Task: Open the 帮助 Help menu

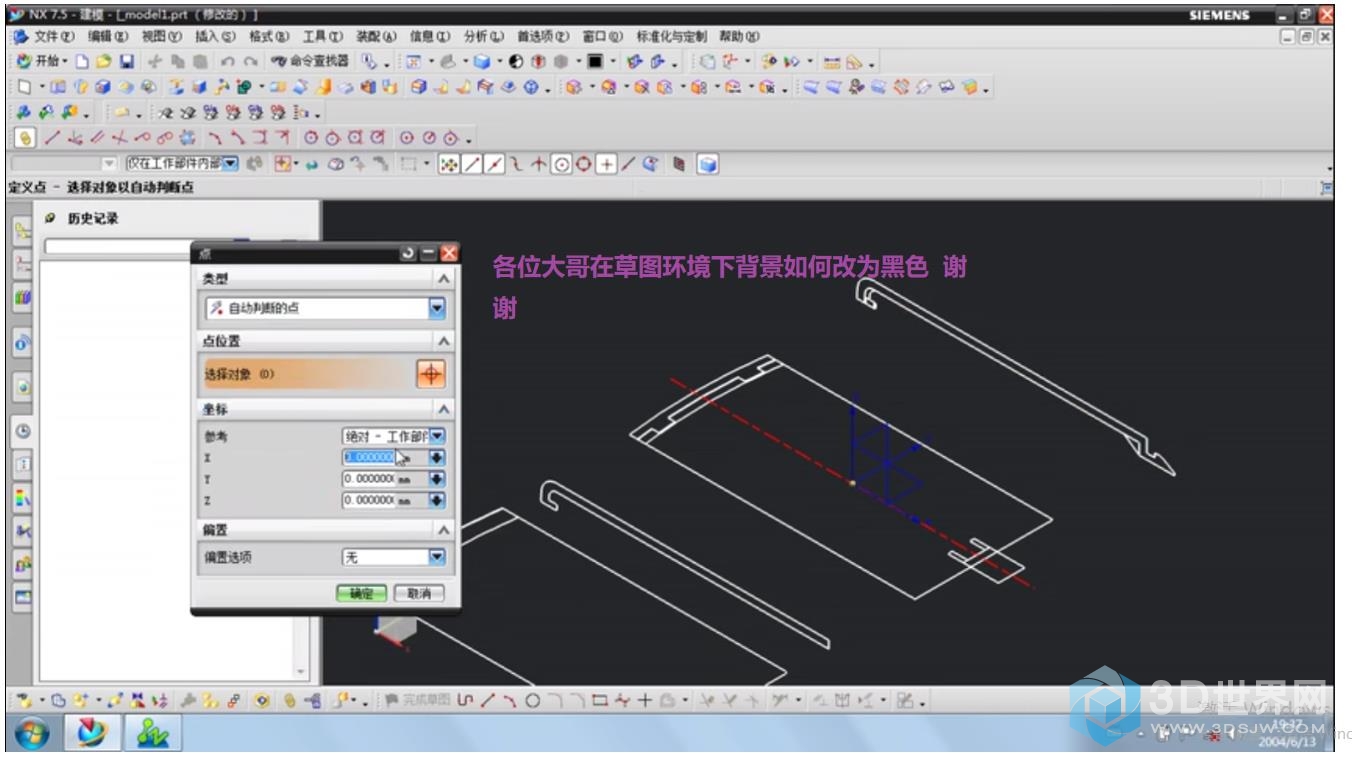Action: [738, 36]
